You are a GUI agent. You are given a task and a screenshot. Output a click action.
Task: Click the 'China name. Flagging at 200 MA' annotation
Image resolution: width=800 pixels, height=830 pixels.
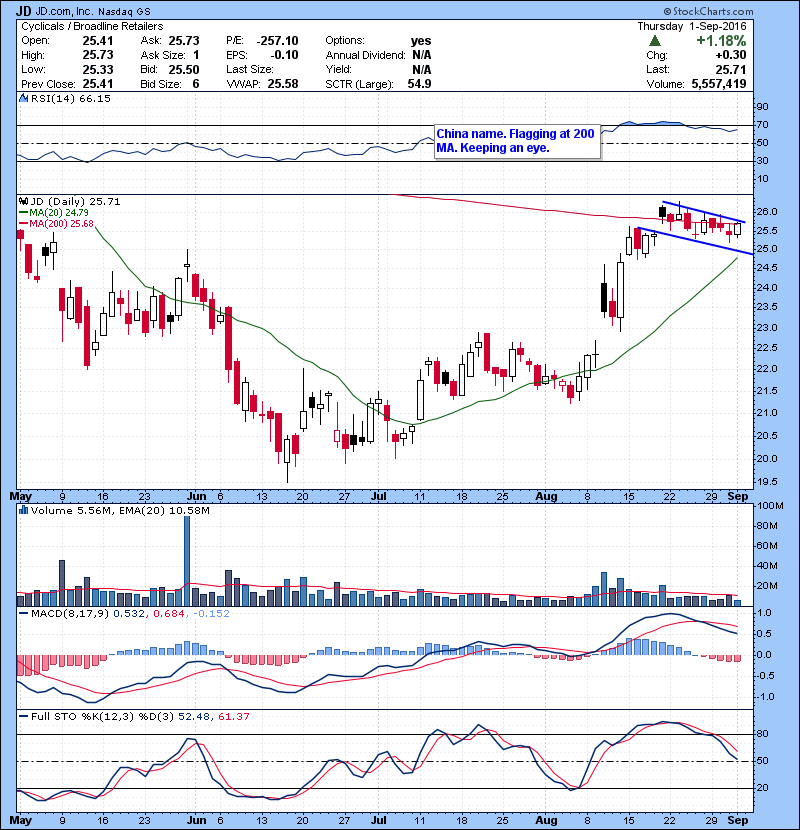517,141
